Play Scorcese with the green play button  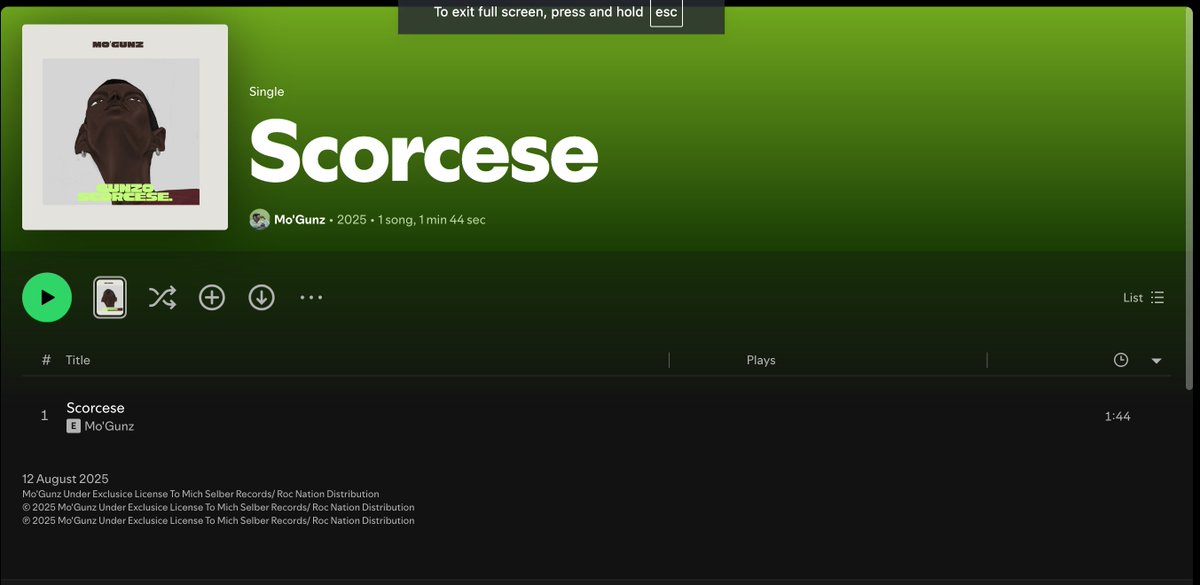pyautogui.click(x=47, y=297)
